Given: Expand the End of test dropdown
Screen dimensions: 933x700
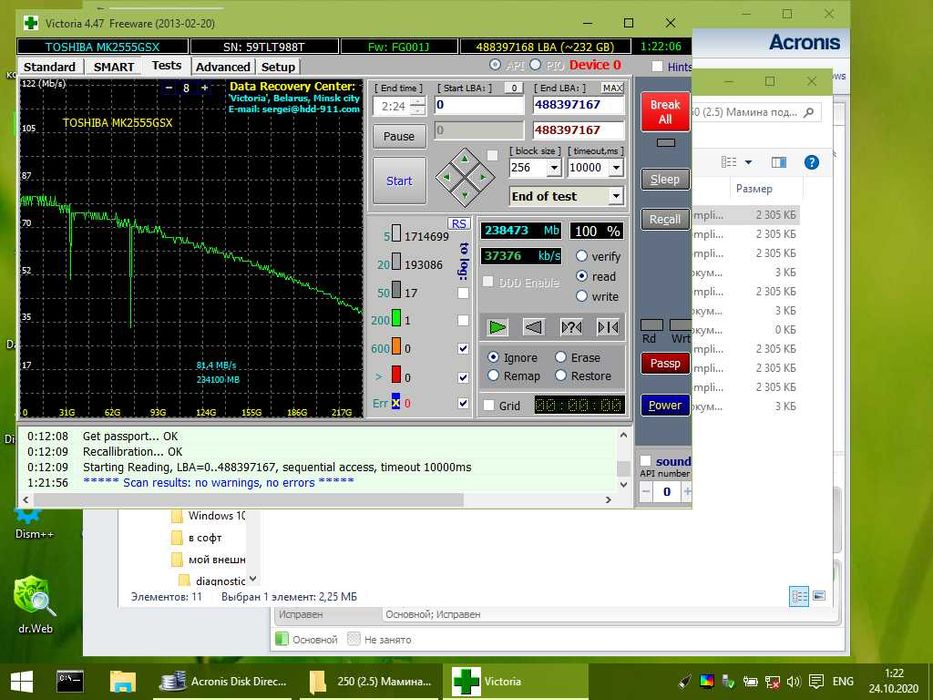Looking at the screenshot, I should [x=616, y=196].
